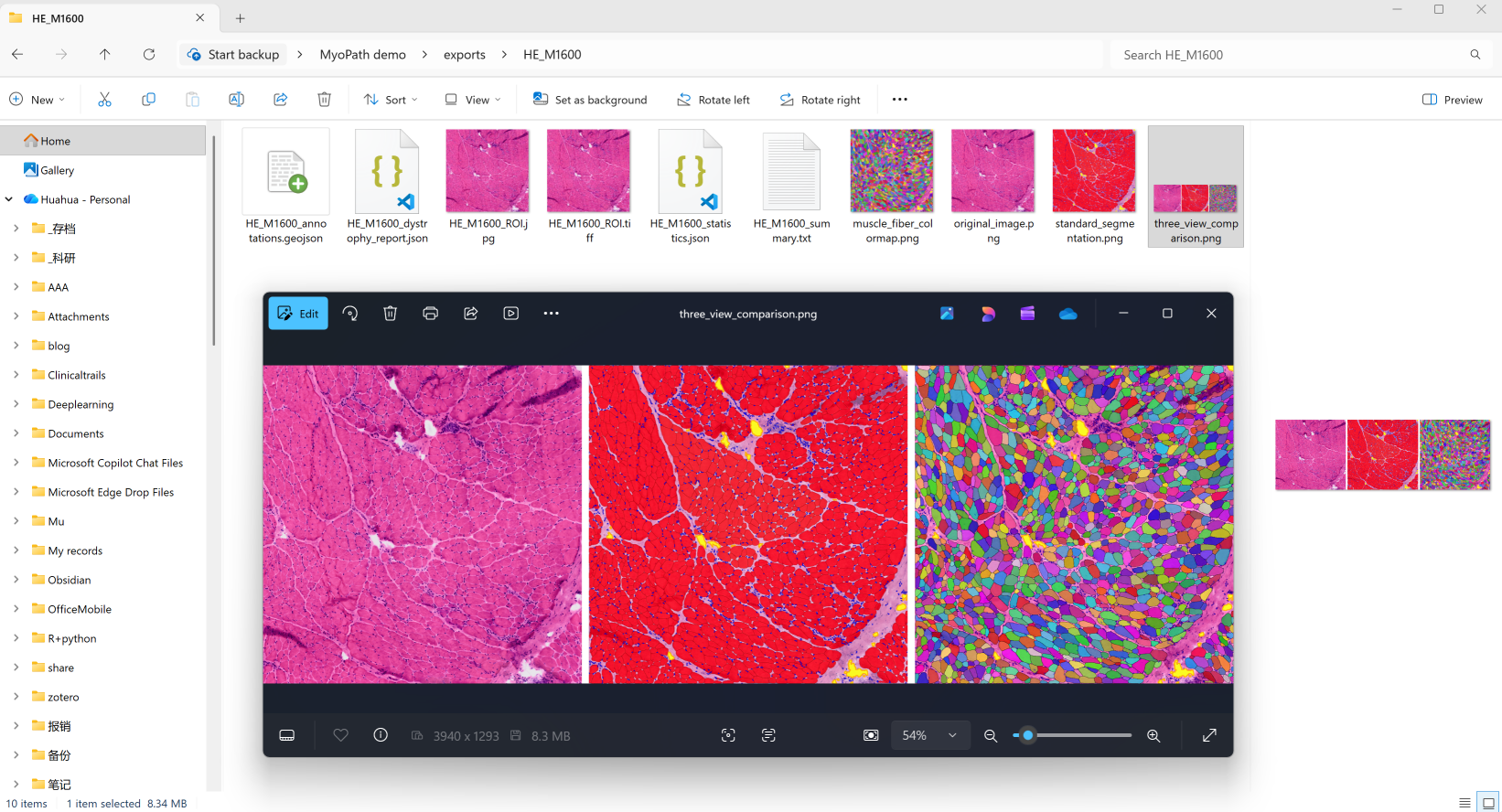
Task: Rotate the photo in the viewer
Action: click(350, 314)
